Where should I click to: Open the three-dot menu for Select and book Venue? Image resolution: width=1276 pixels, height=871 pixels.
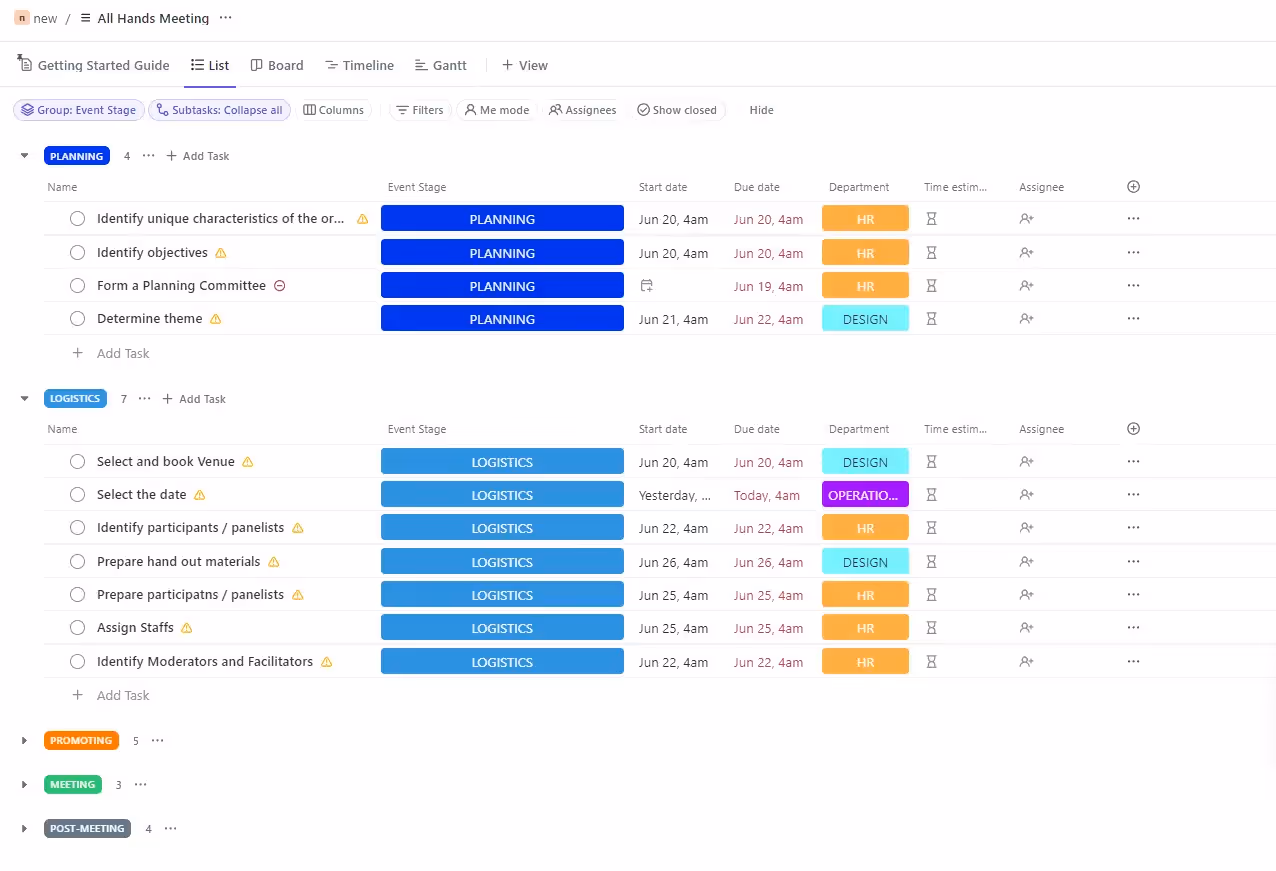(x=1133, y=462)
